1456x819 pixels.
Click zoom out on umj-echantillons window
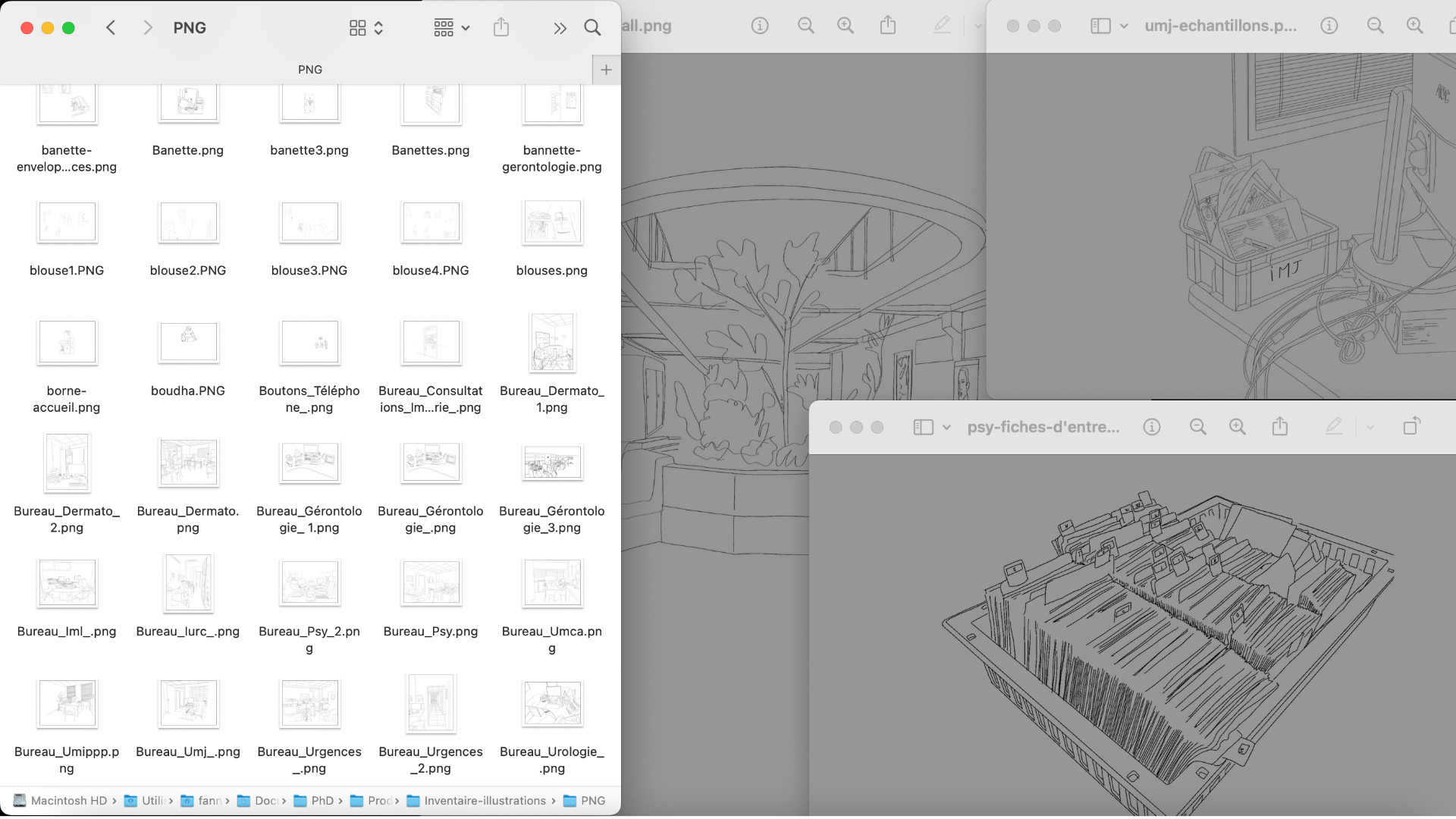pos(1375,26)
